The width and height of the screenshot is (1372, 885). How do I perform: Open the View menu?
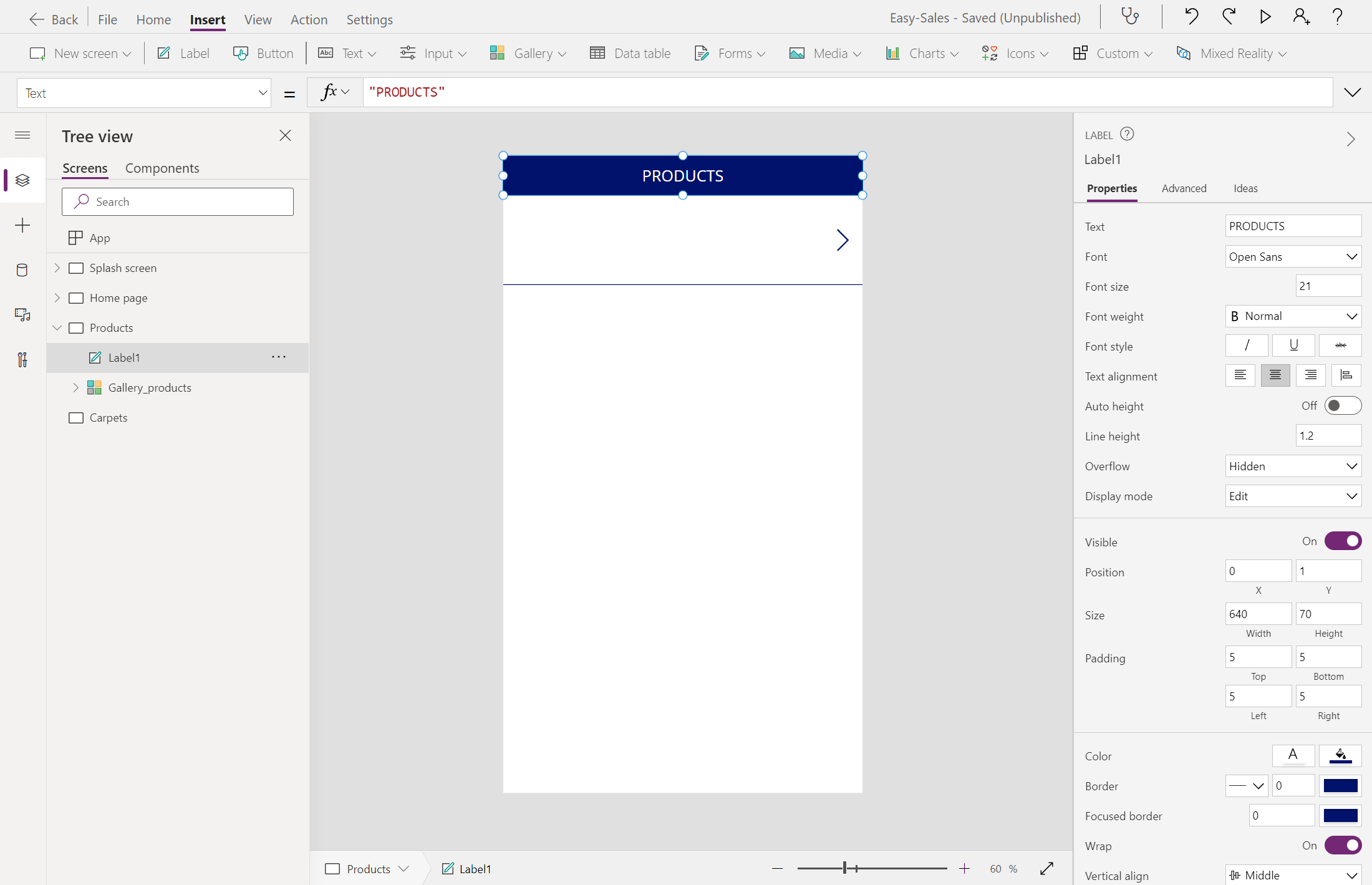[258, 19]
